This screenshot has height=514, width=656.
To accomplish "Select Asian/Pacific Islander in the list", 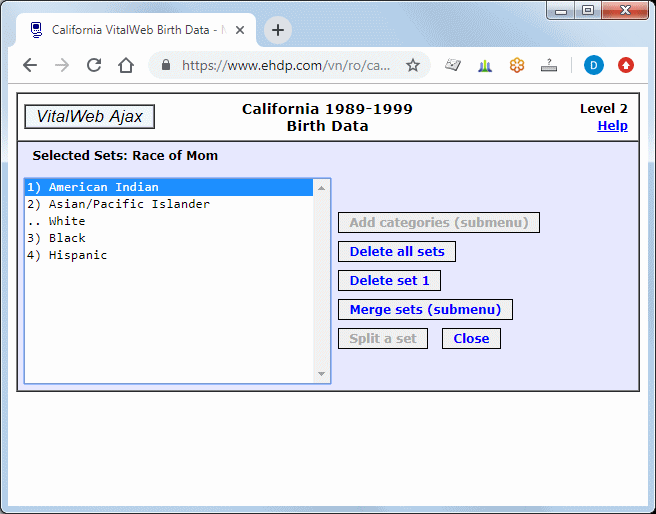I will tap(129, 204).
